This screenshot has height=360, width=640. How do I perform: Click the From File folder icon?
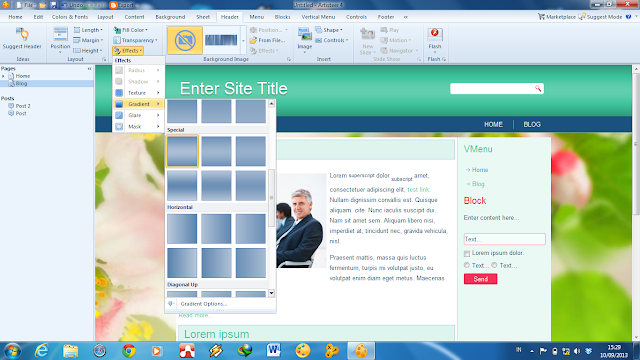[x=253, y=40]
